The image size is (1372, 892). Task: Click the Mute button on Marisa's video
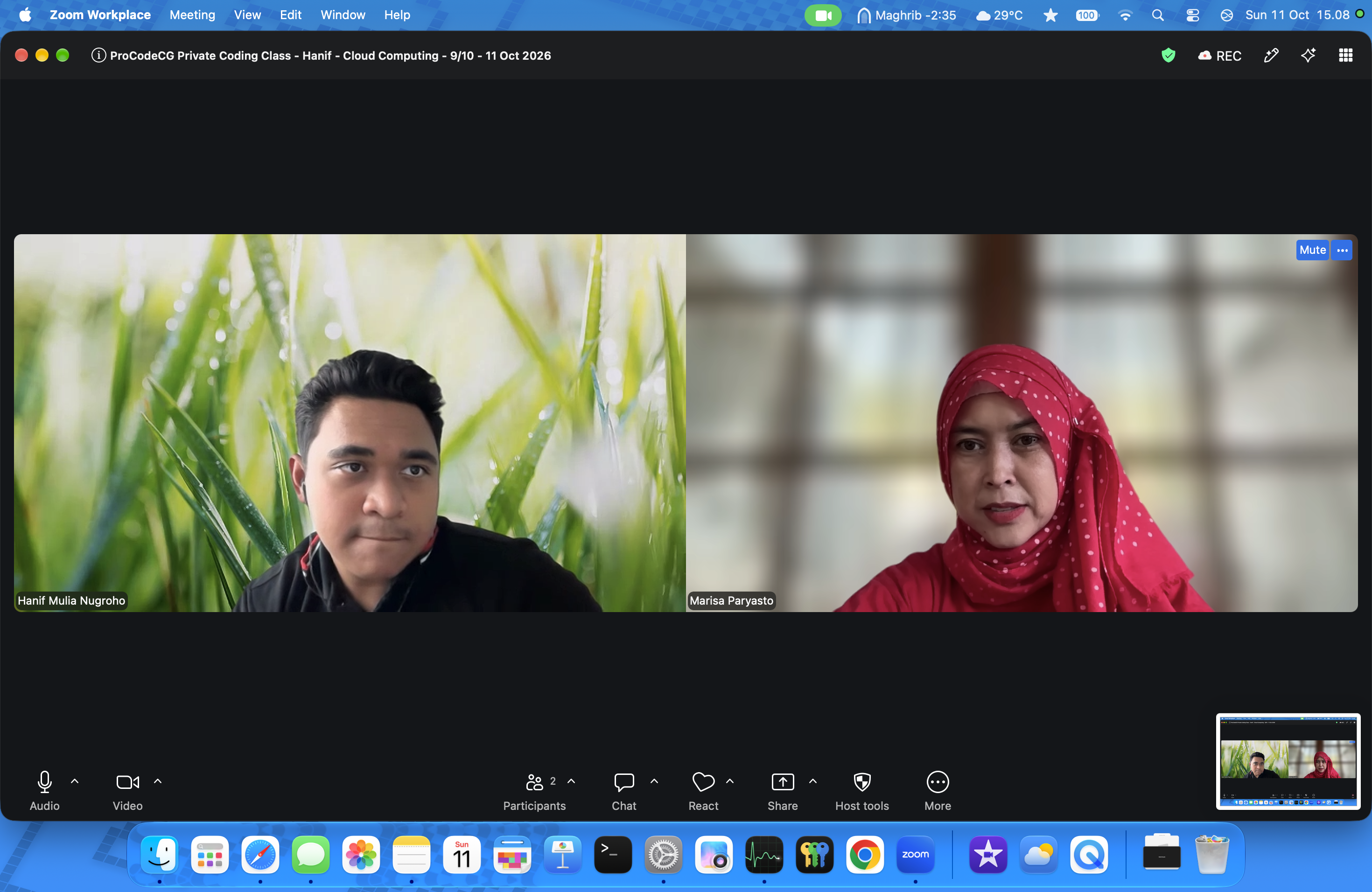tap(1312, 250)
